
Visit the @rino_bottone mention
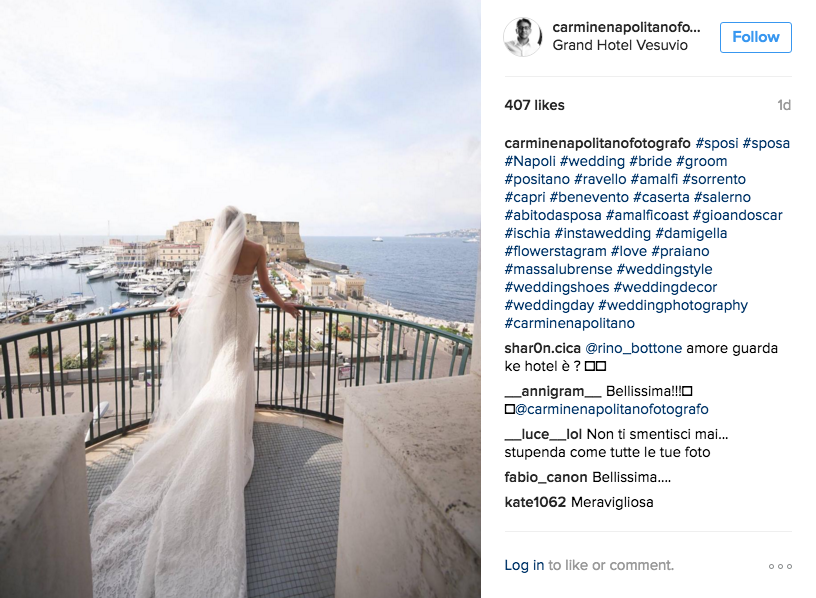(633, 348)
